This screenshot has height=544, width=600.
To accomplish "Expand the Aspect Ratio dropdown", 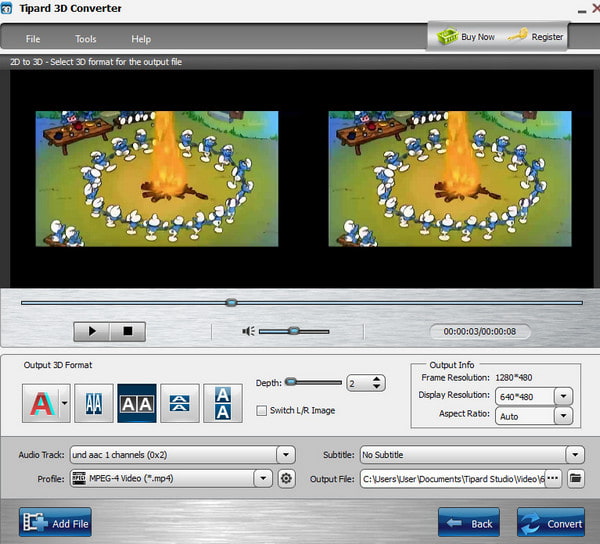I will click(x=563, y=415).
